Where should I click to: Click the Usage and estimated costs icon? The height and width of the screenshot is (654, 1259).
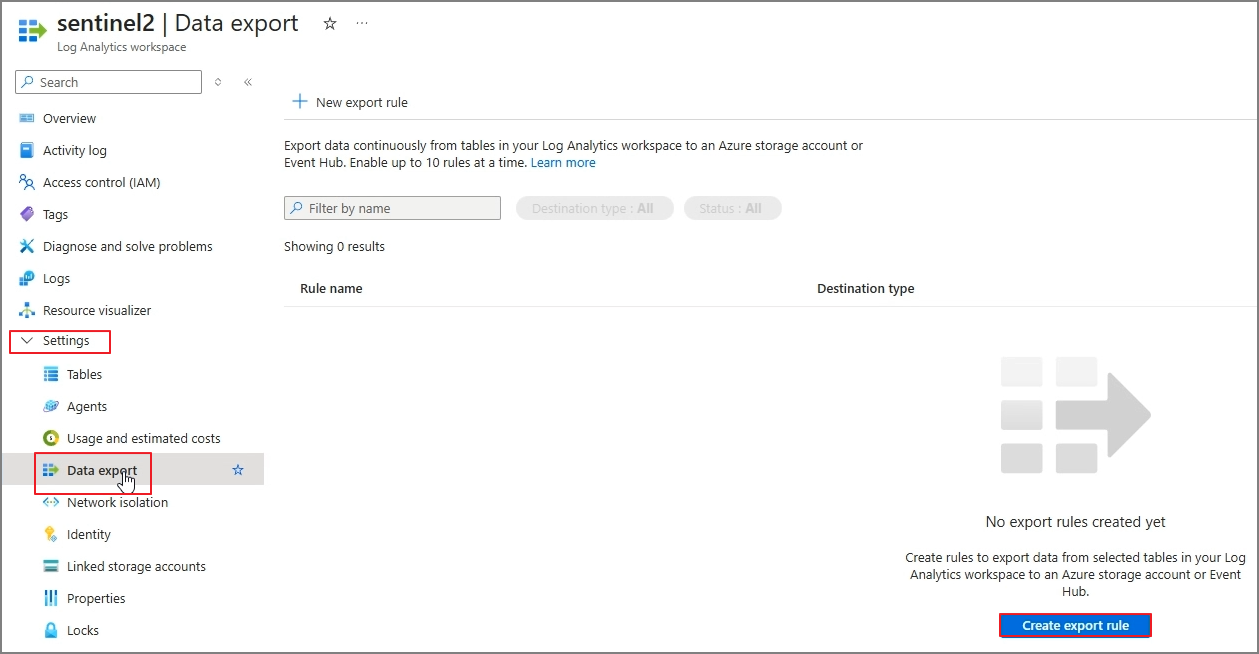(51, 438)
